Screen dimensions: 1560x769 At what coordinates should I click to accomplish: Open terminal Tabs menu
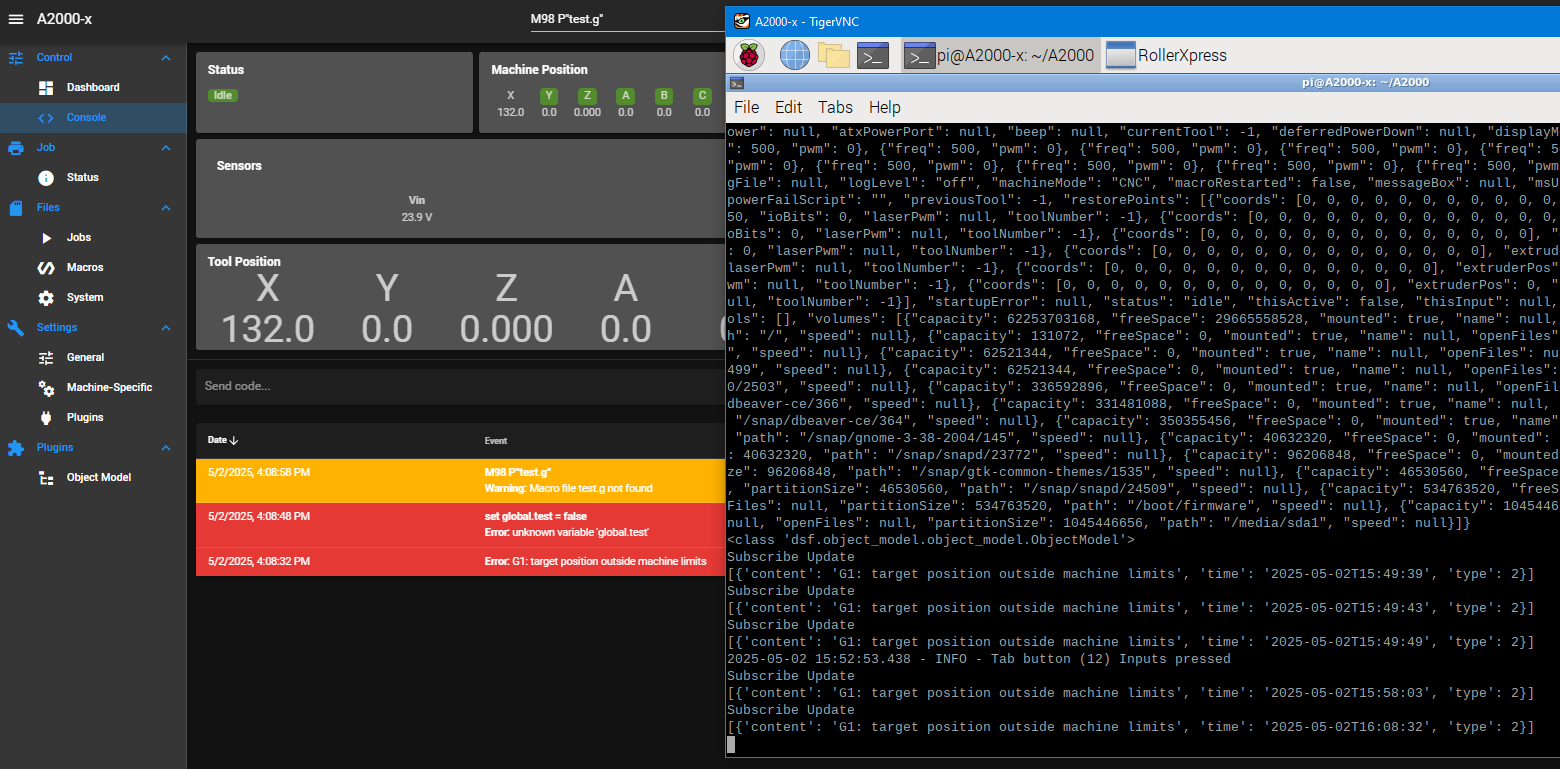[x=835, y=107]
